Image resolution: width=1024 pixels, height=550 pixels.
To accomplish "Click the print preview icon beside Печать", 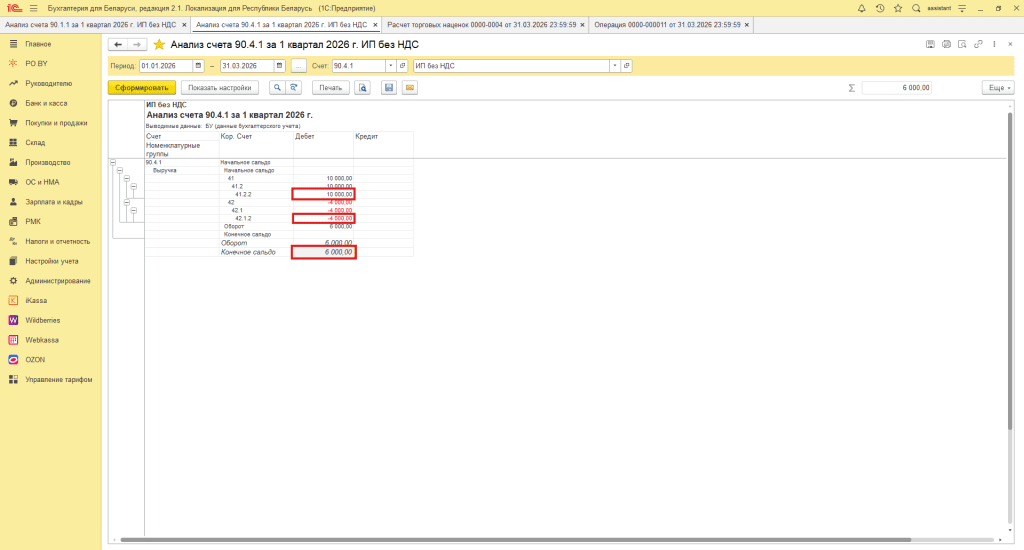I will coord(362,88).
